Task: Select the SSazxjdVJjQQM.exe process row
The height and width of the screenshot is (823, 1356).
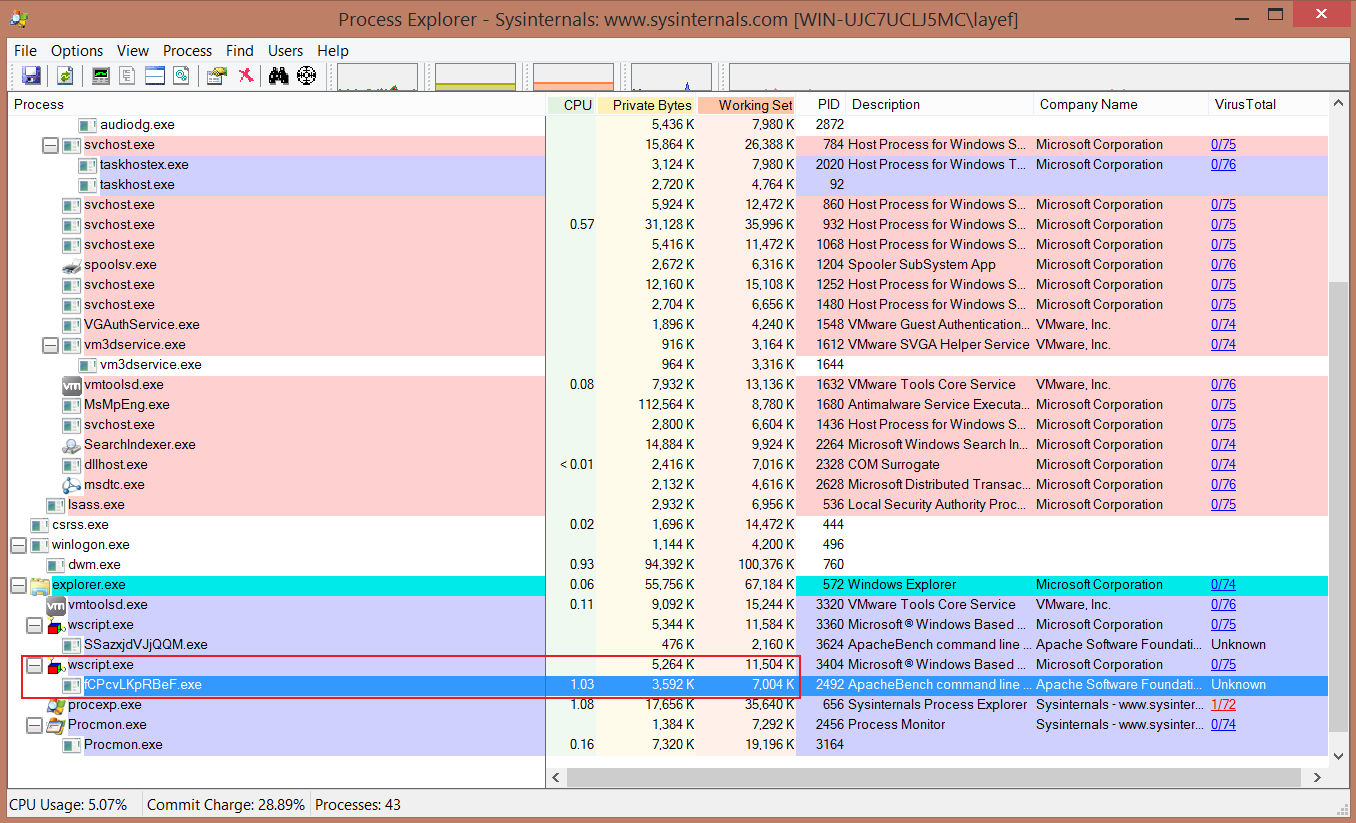Action: [x=668, y=645]
